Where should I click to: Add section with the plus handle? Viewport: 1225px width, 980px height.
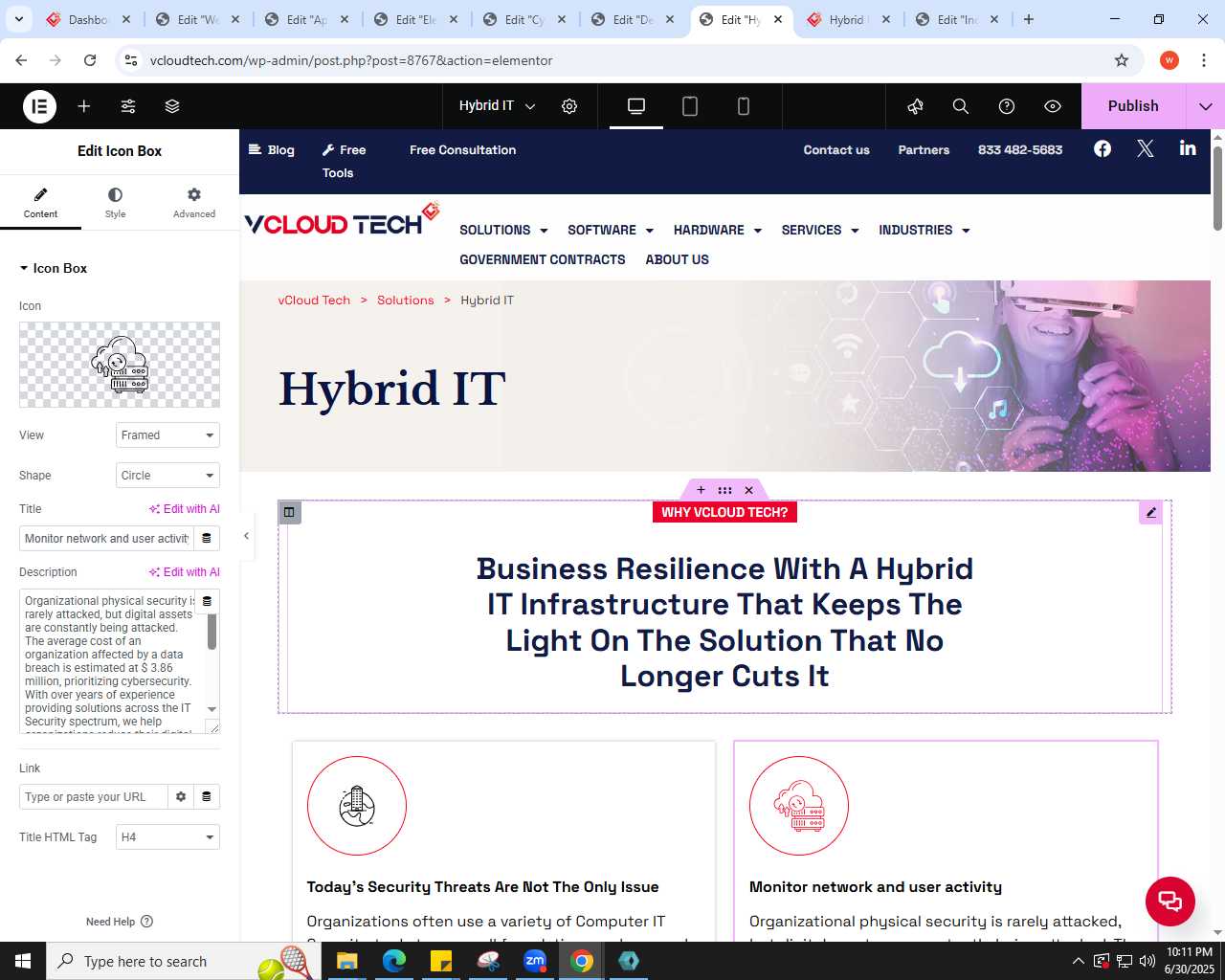701,490
